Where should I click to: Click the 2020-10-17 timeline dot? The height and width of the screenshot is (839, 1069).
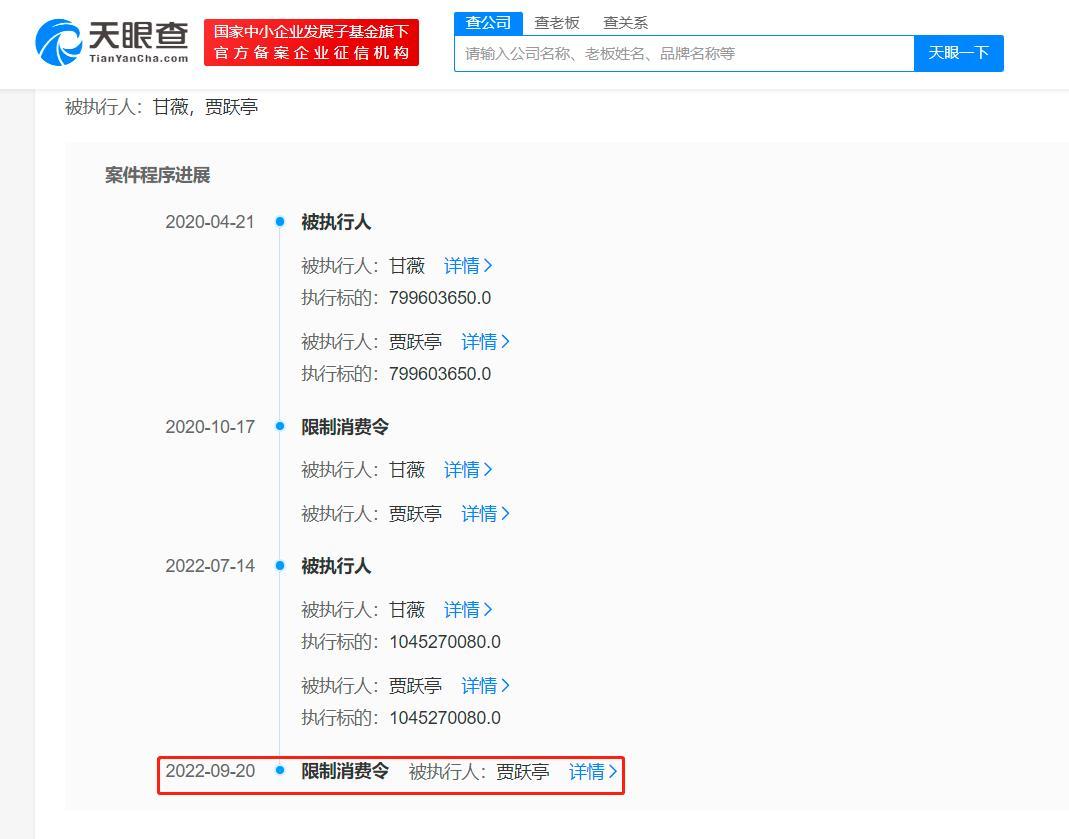[280, 427]
